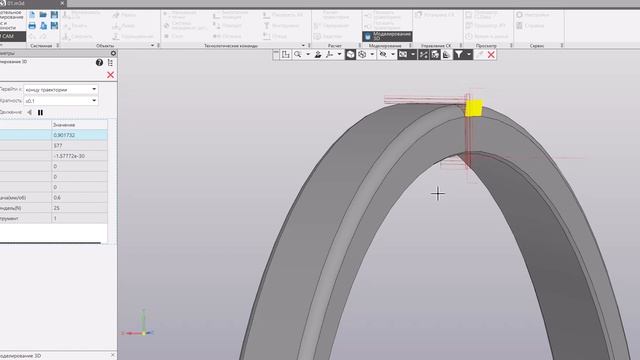Screen dimensions: 640x360
Task: Expand dropdown beside the highlighted perspective icon
Action: point(413,54)
